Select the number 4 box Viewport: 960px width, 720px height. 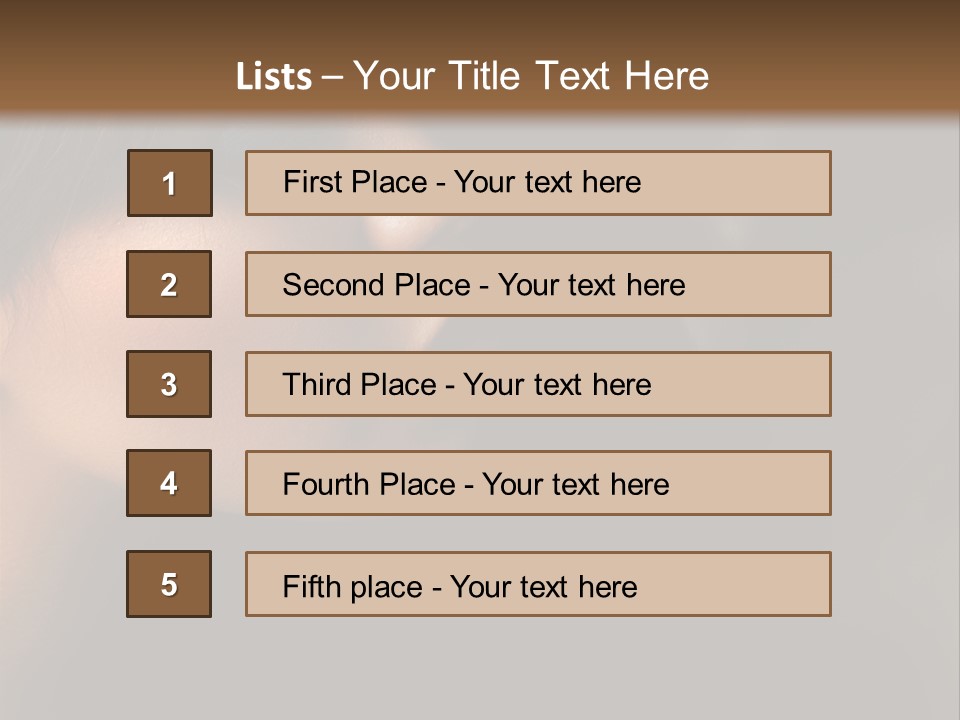[x=169, y=483]
